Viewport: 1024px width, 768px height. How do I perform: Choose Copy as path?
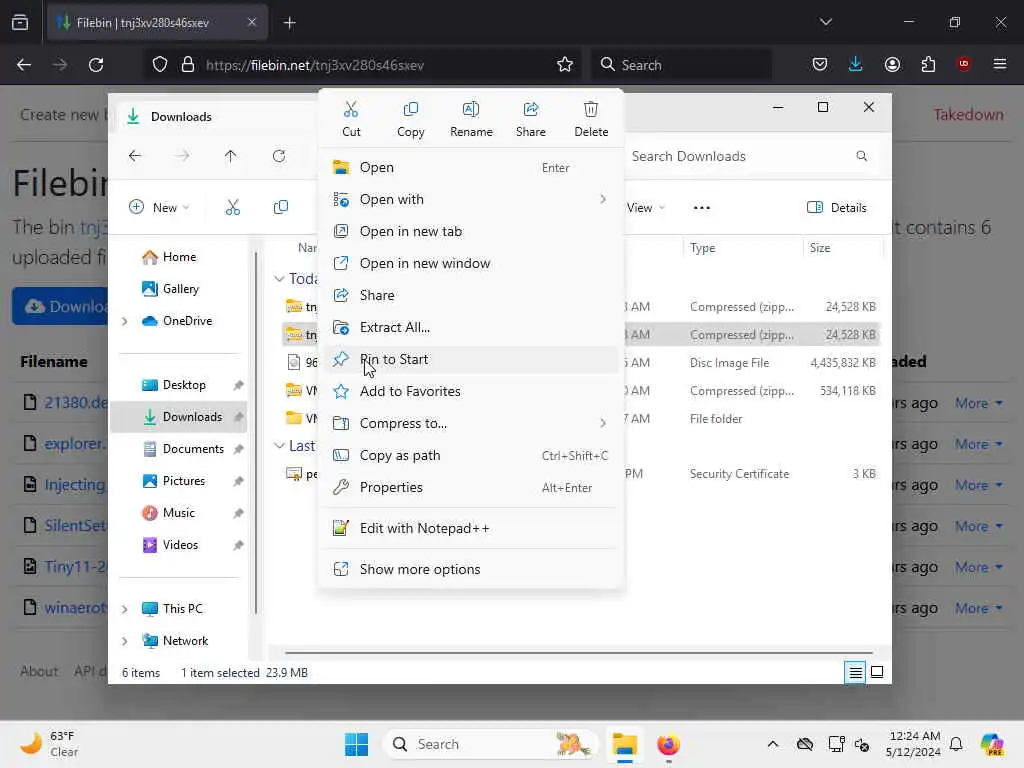tap(471, 455)
